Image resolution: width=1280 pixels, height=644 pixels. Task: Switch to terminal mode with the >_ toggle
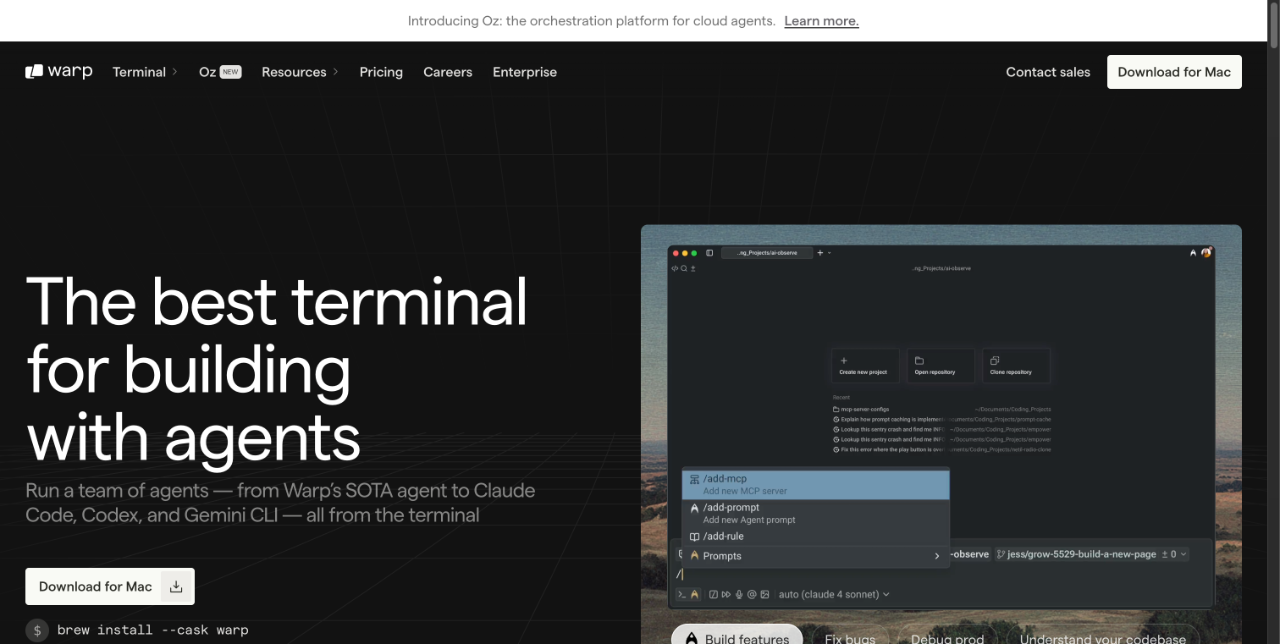pyautogui.click(x=681, y=594)
